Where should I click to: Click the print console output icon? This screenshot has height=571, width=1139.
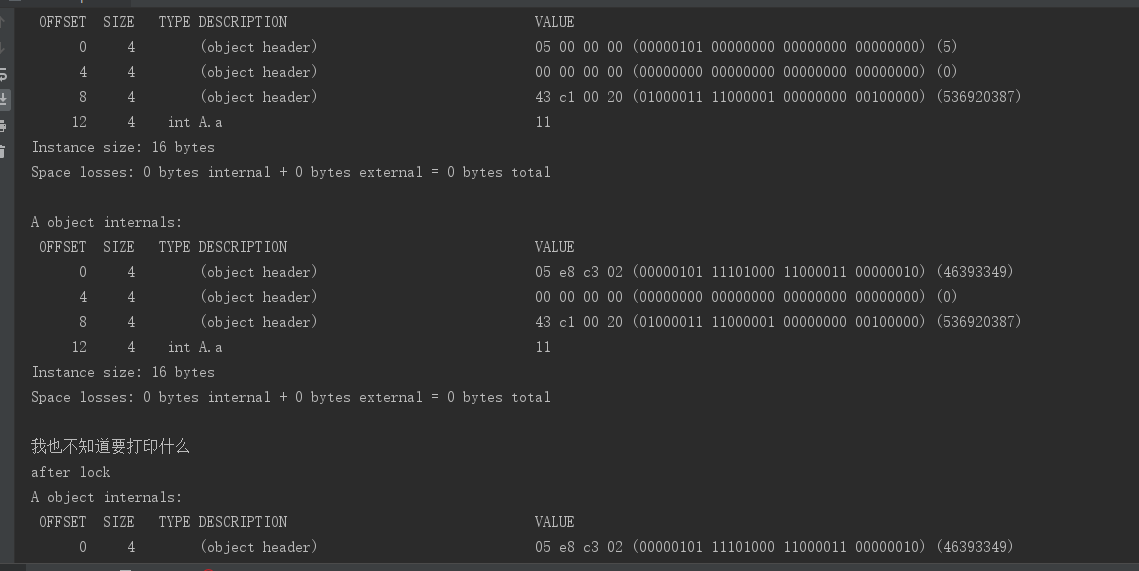pos(4,125)
